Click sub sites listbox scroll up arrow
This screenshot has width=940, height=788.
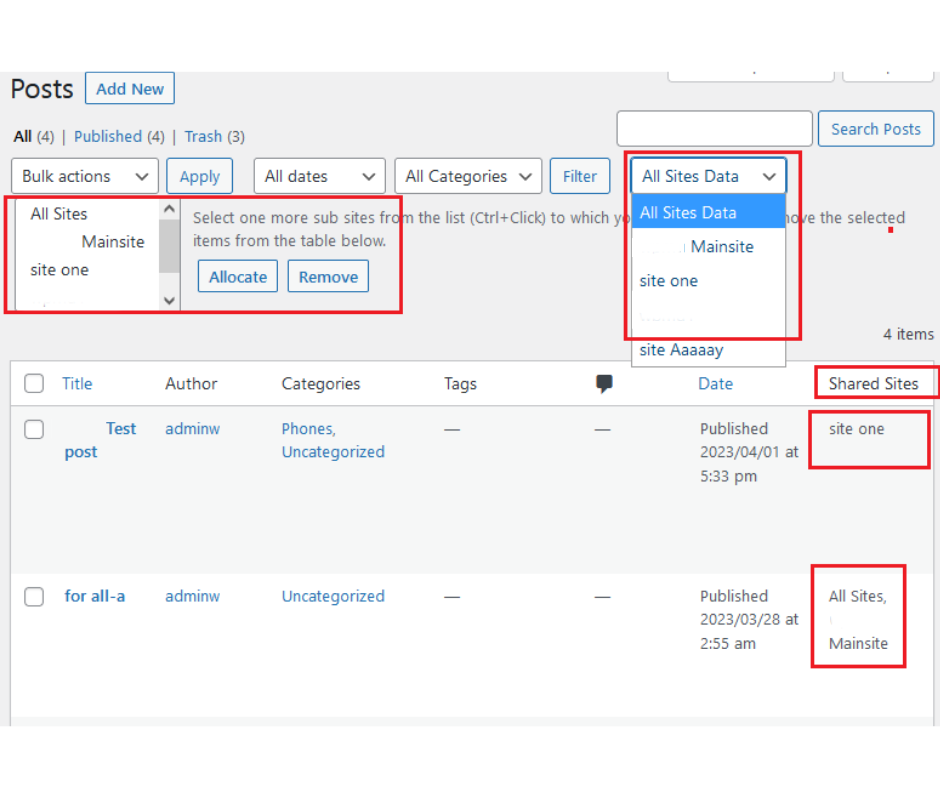point(170,209)
